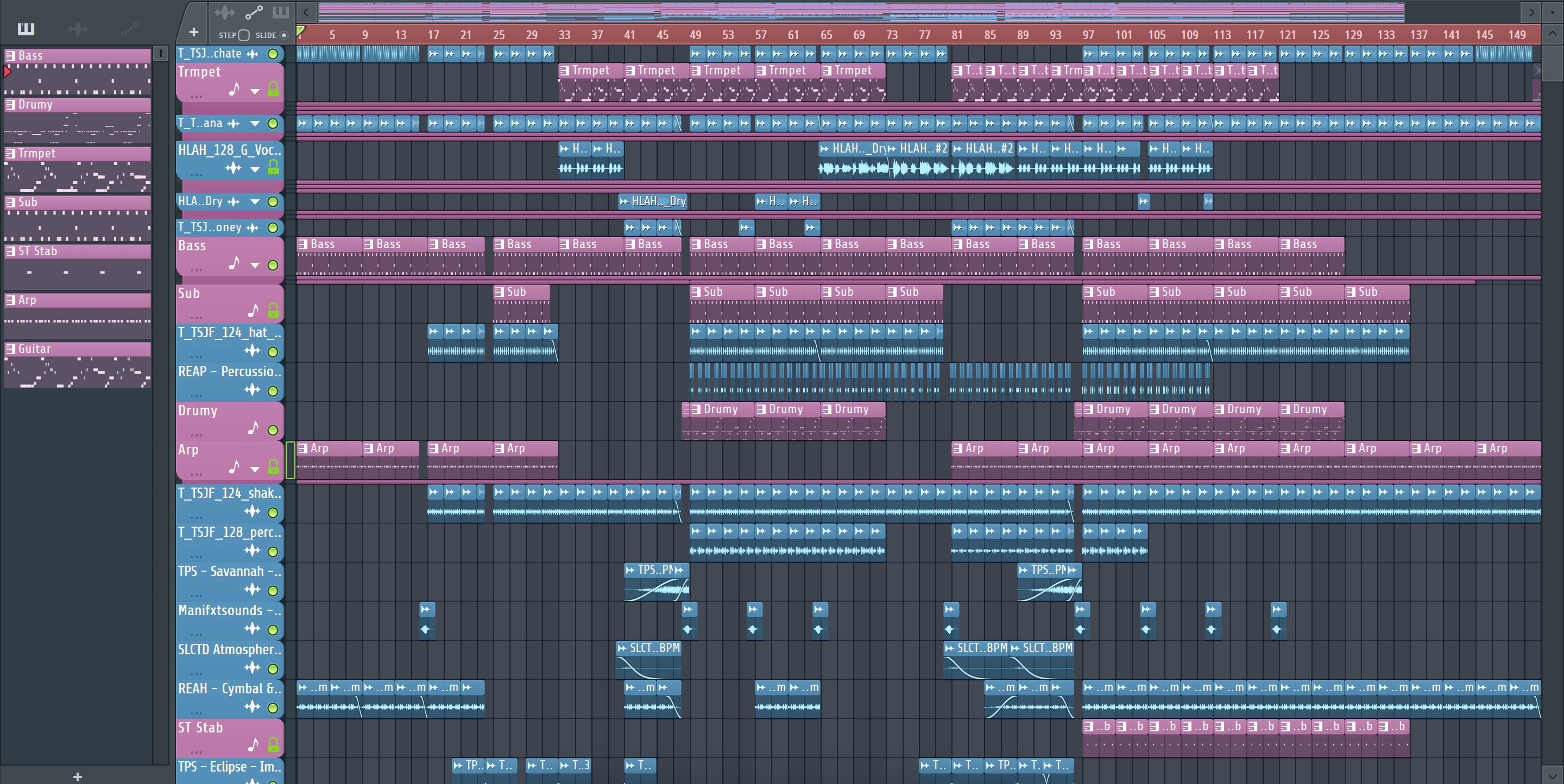This screenshot has height=784, width=1564.
Task: Click the note icon on the Trmpet track
Action: coord(235,90)
